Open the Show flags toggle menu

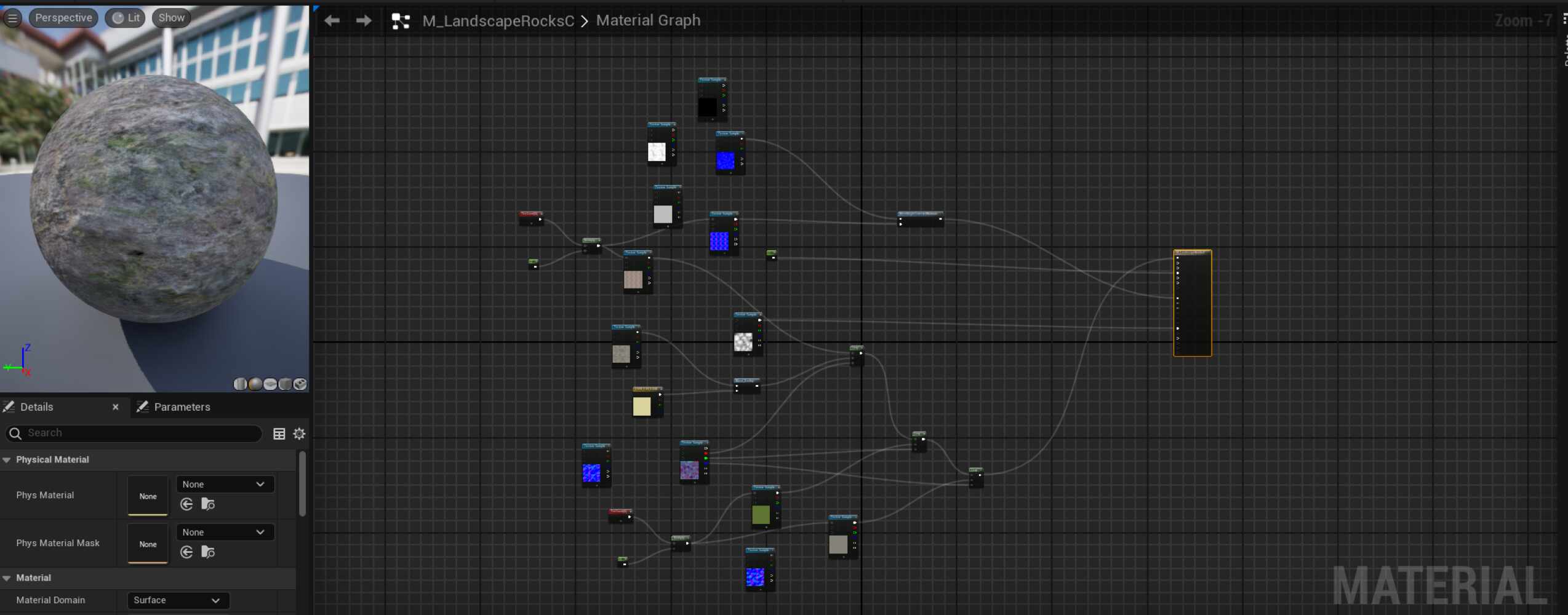170,17
